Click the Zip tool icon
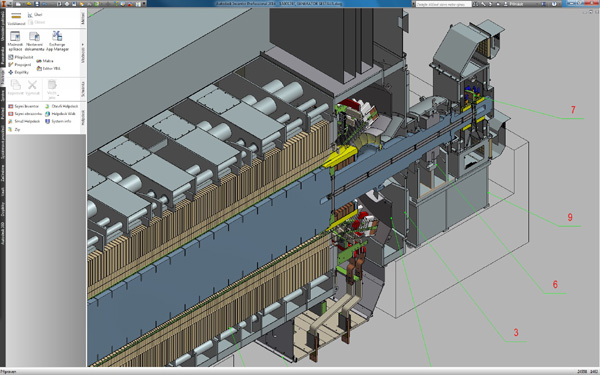600x375 pixels. point(10,129)
